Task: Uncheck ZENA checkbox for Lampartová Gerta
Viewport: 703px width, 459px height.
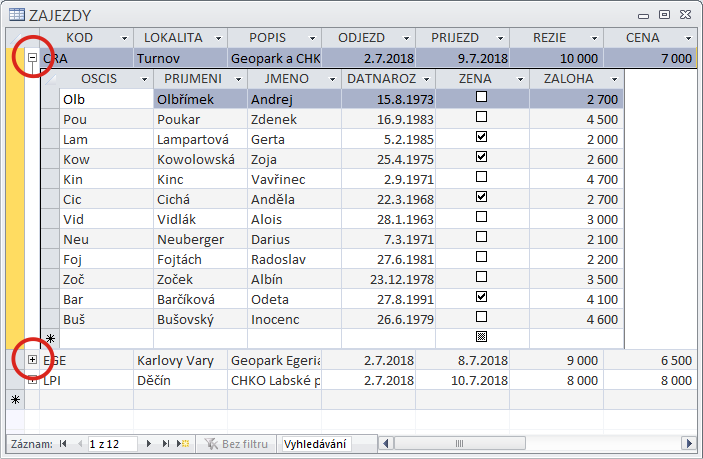Action: point(482,137)
